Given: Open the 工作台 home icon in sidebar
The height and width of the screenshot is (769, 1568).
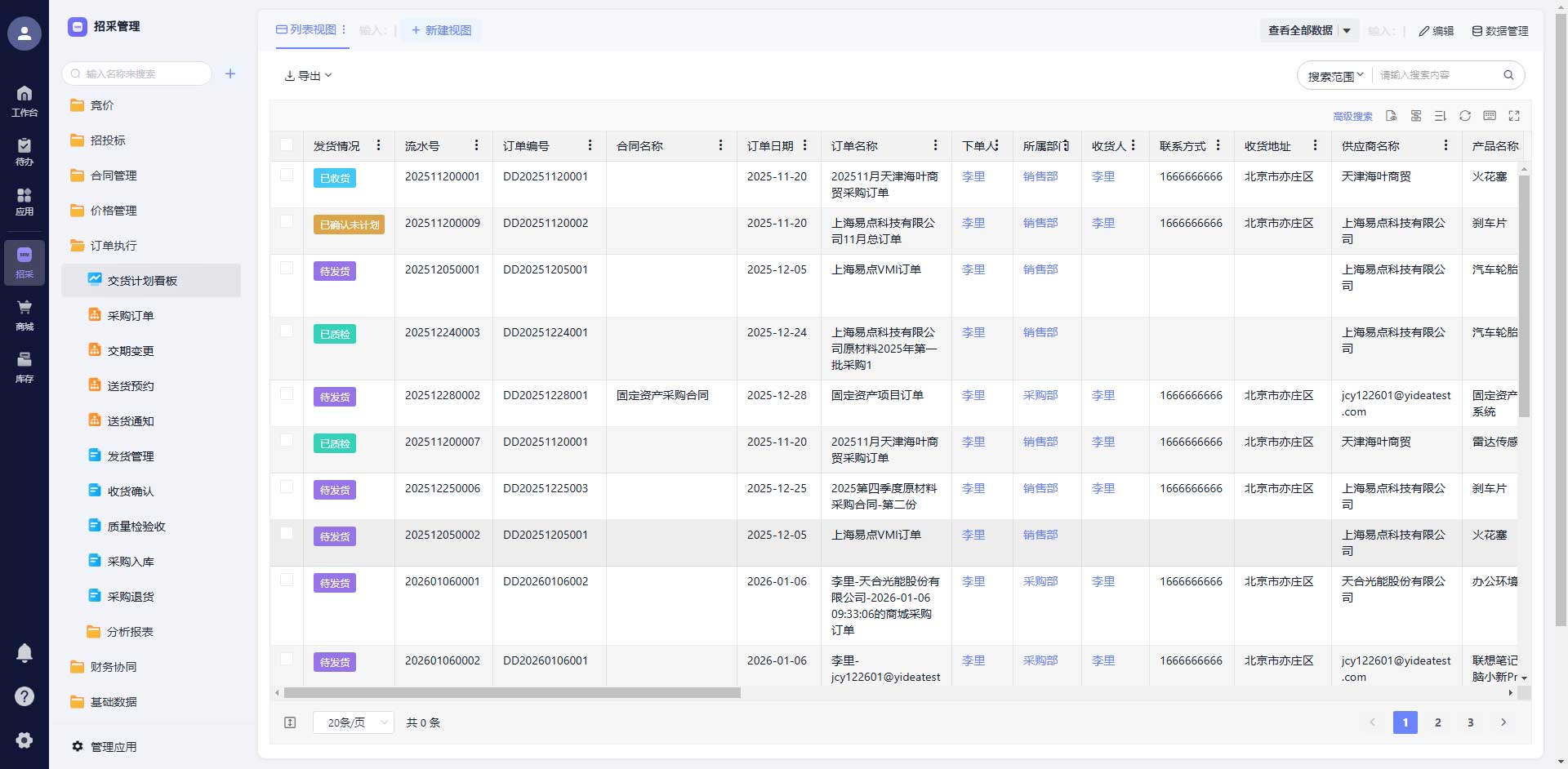Looking at the screenshot, I should click(24, 100).
